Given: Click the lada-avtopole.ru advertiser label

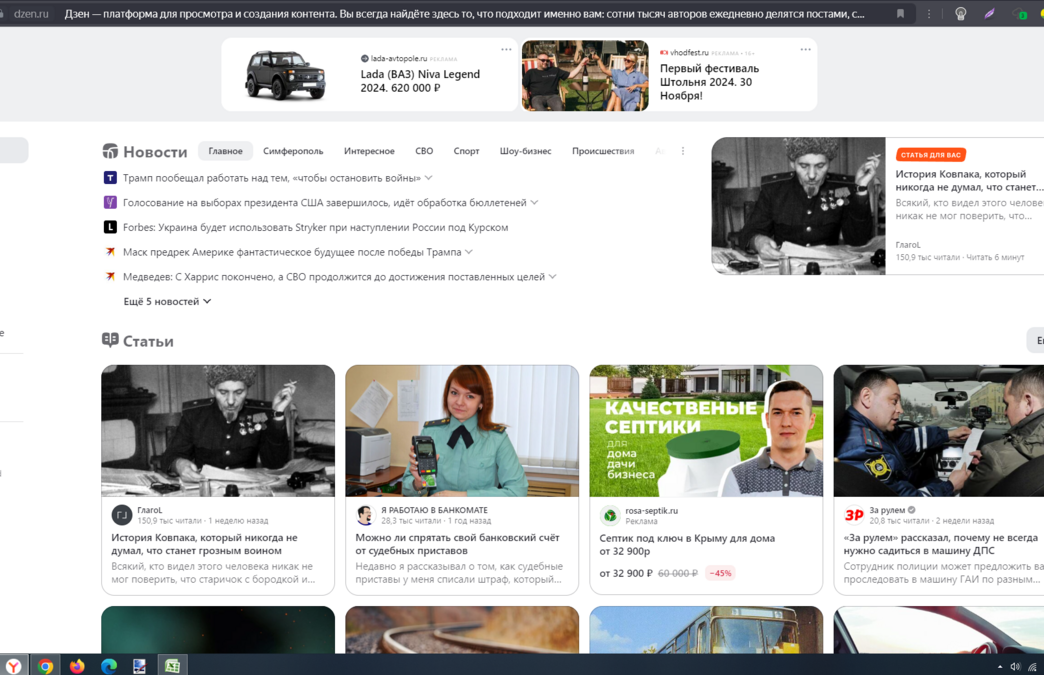Looking at the screenshot, I should pyautogui.click(x=399, y=59).
